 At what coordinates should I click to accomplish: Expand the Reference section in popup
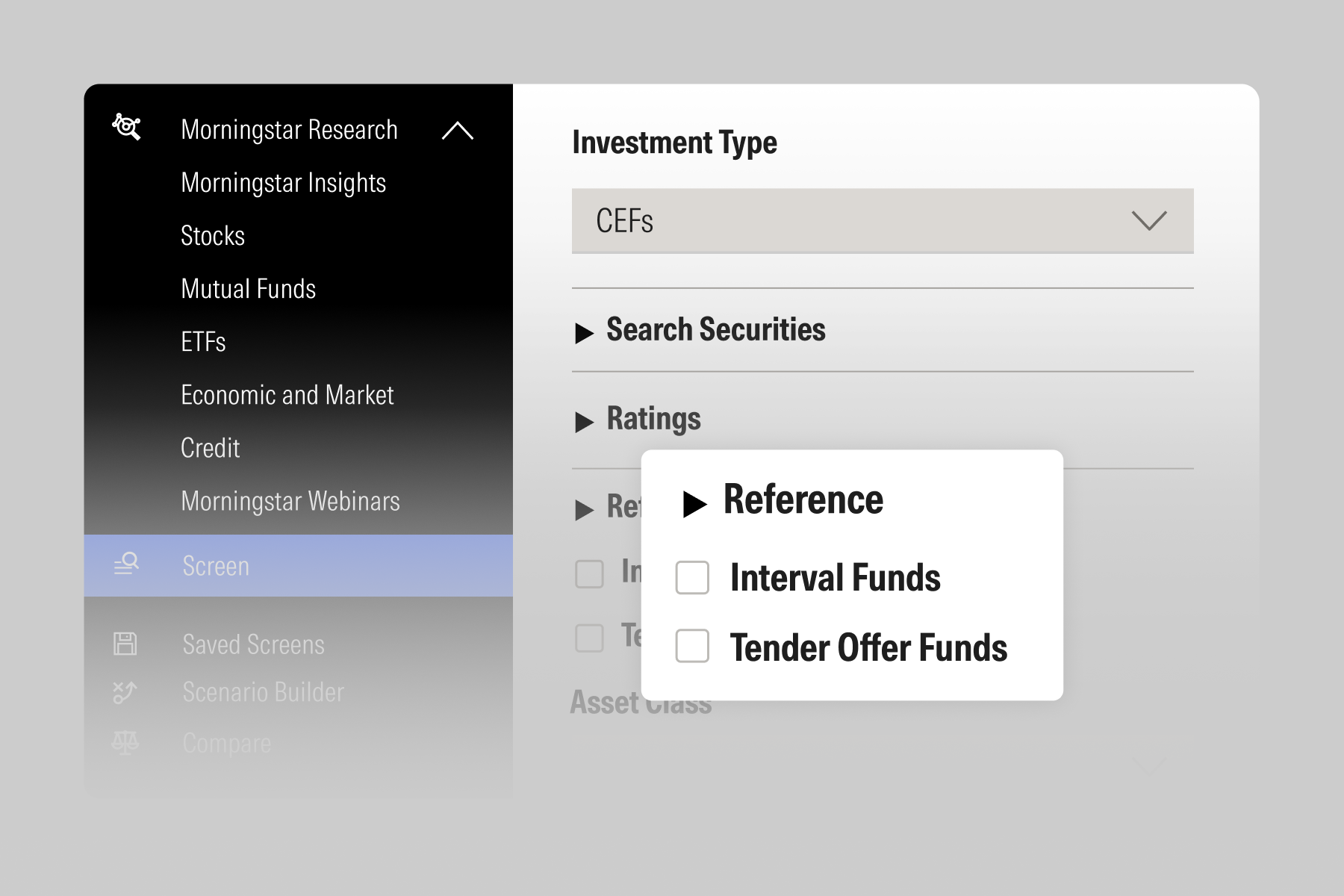pyautogui.click(x=694, y=504)
